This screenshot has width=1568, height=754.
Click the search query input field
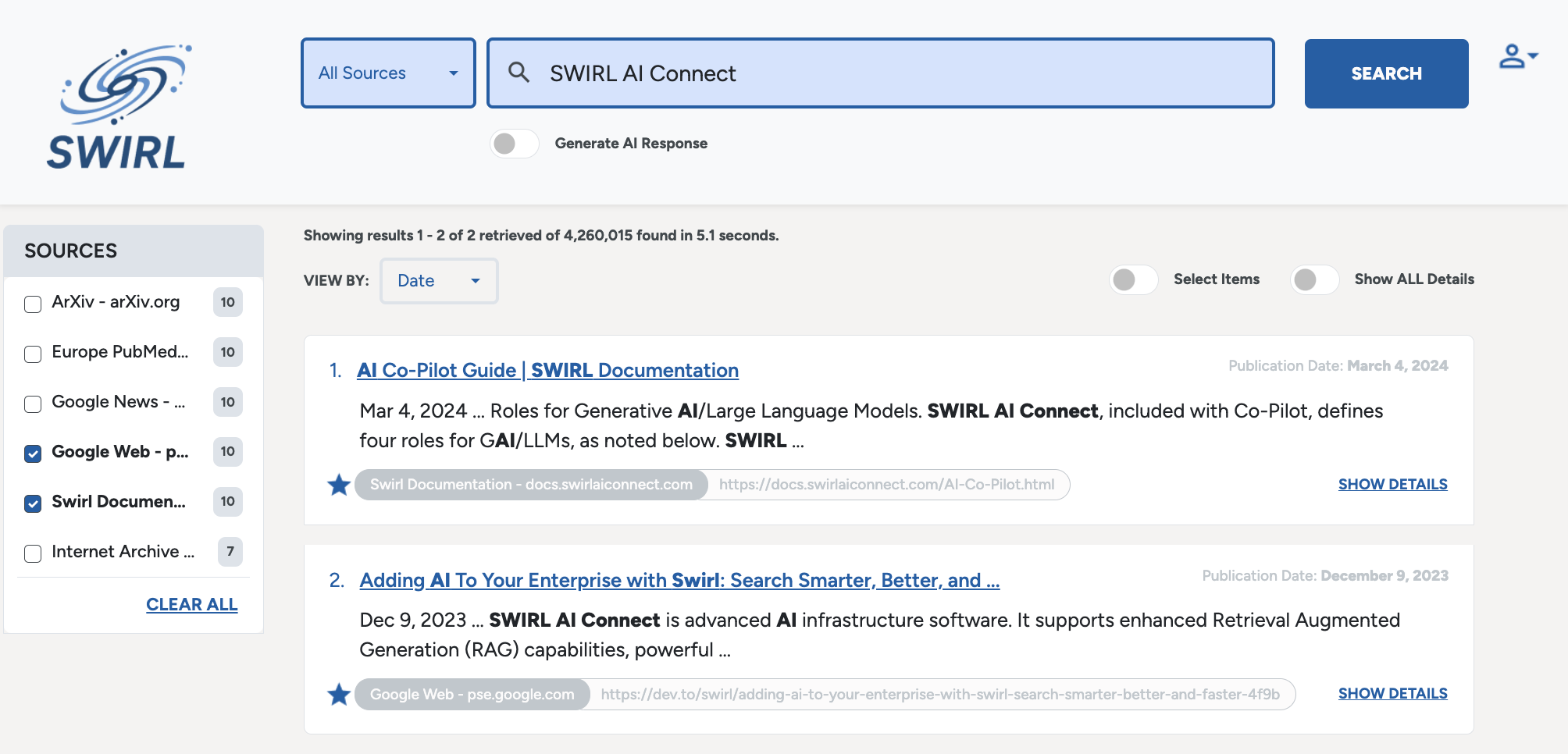(x=881, y=73)
